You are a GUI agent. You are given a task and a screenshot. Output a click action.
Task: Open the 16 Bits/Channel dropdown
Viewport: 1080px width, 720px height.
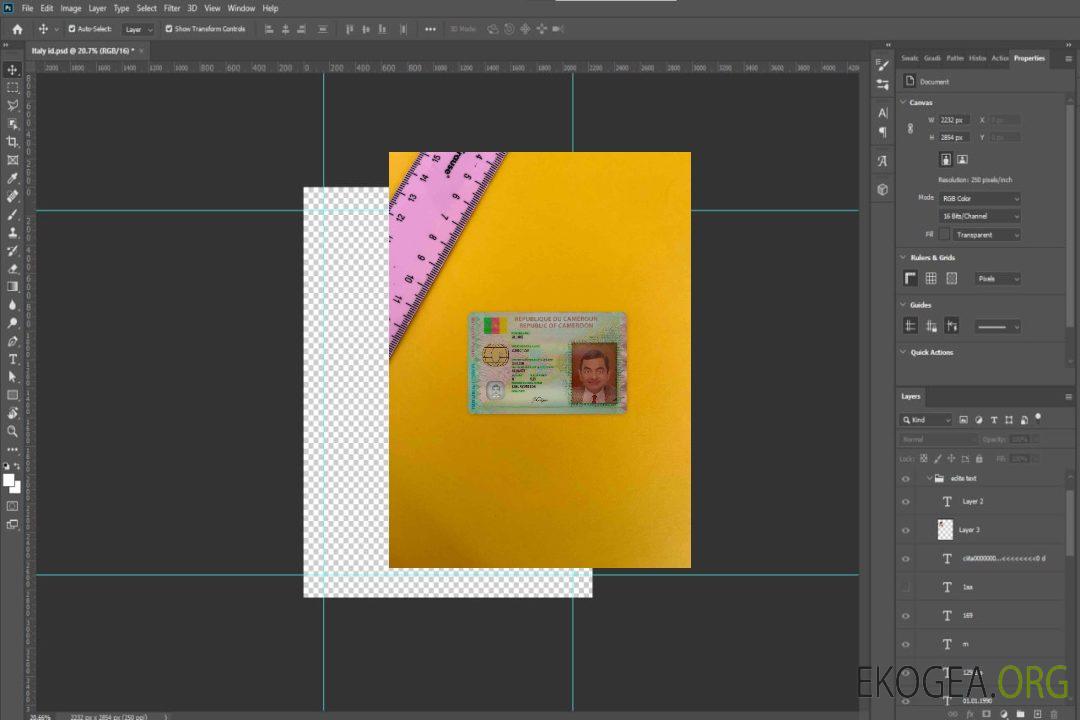(979, 216)
